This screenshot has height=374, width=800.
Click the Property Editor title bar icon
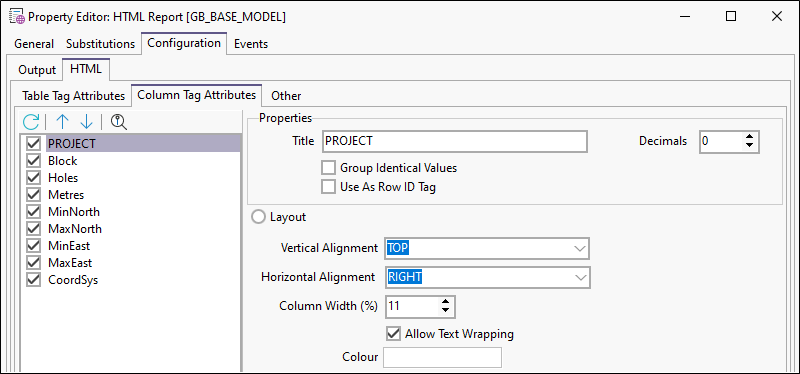pos(17,17)
